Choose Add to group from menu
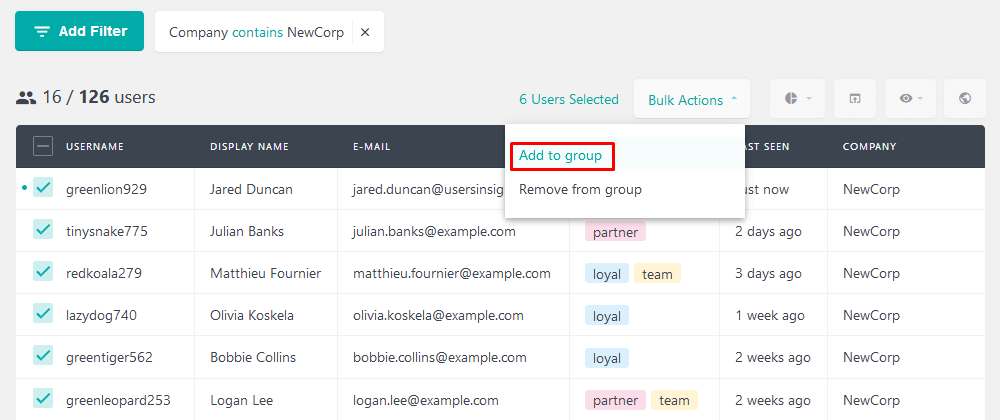Screen dimensions: 1000x420 coord(561,156)
